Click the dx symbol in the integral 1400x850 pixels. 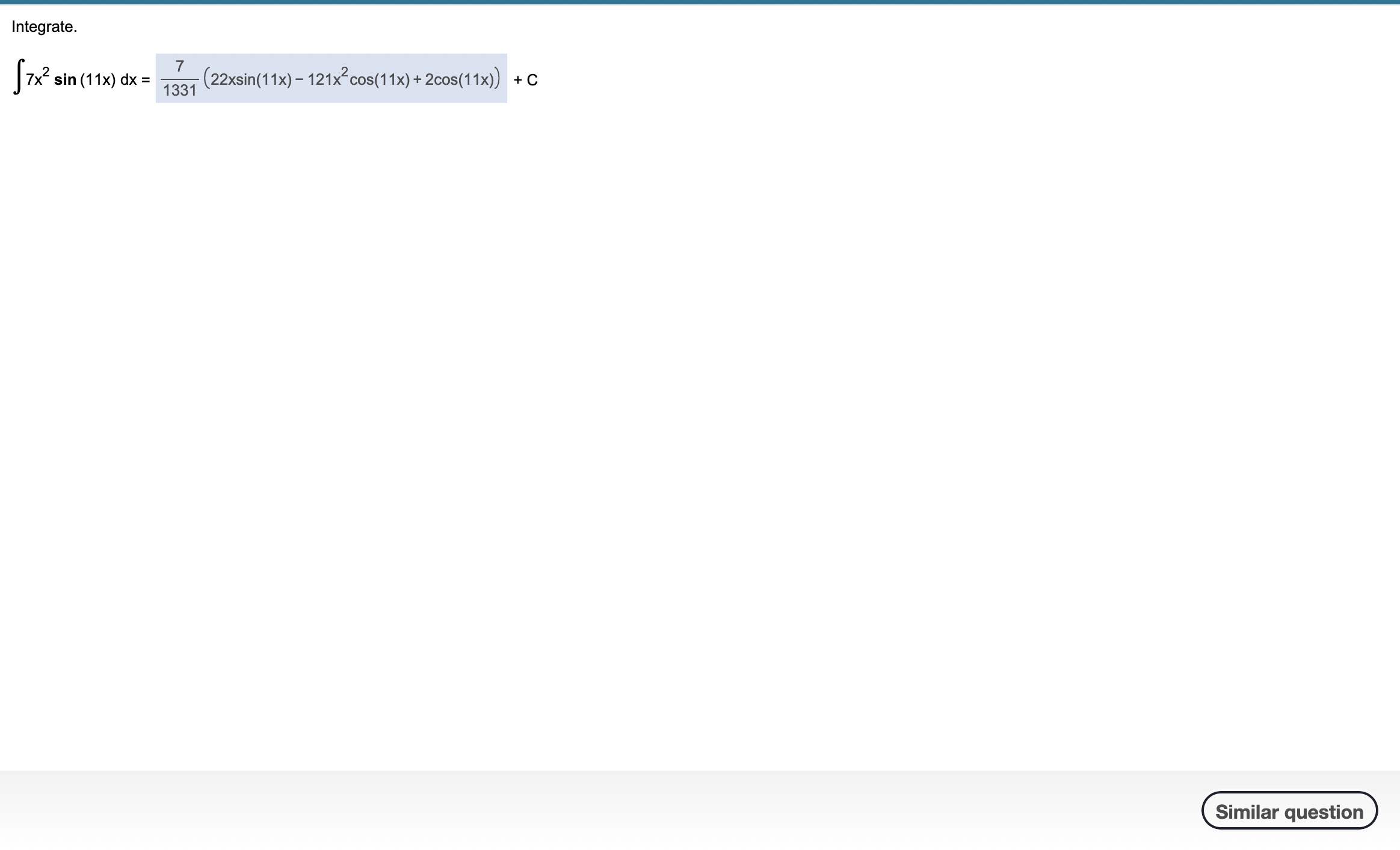coord(129,79)
